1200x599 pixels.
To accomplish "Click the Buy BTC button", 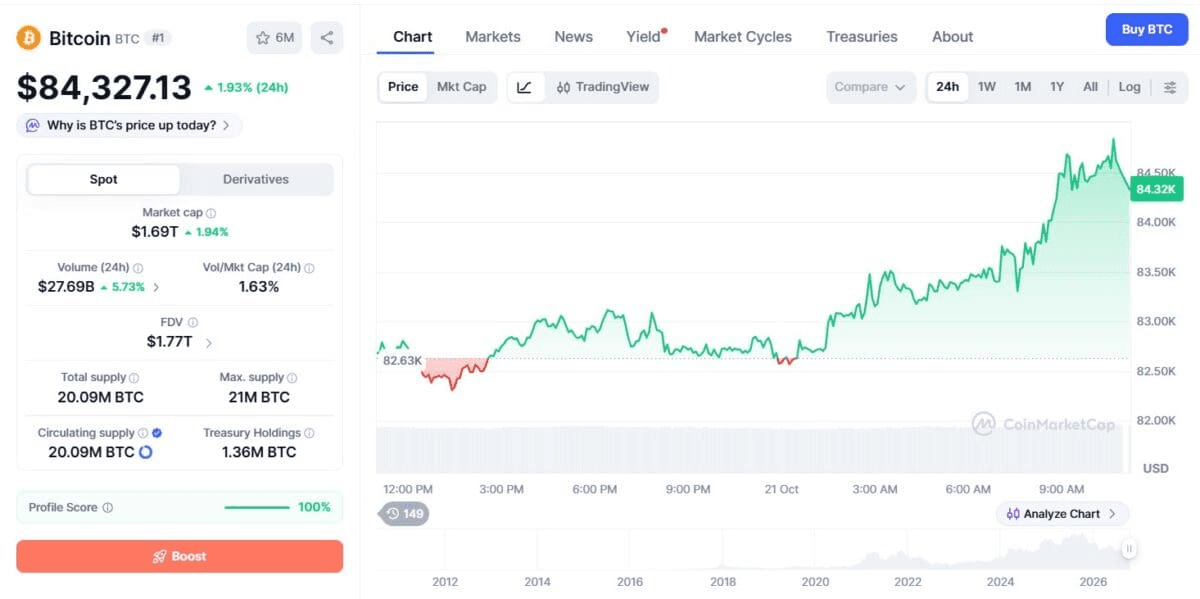I will point(1147,30).
